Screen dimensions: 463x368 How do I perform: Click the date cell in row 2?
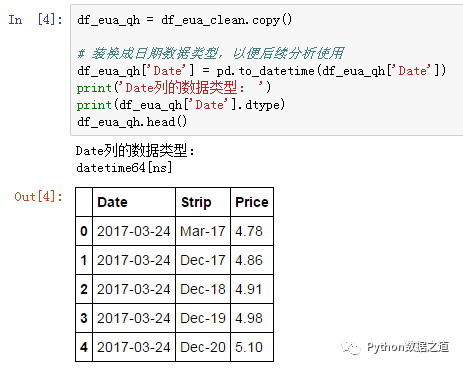pos(134,289)
